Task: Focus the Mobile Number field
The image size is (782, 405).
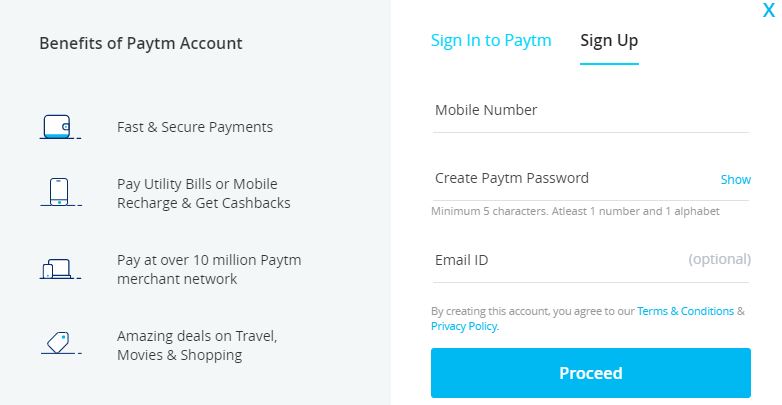Action: click(x=590, y=111)
